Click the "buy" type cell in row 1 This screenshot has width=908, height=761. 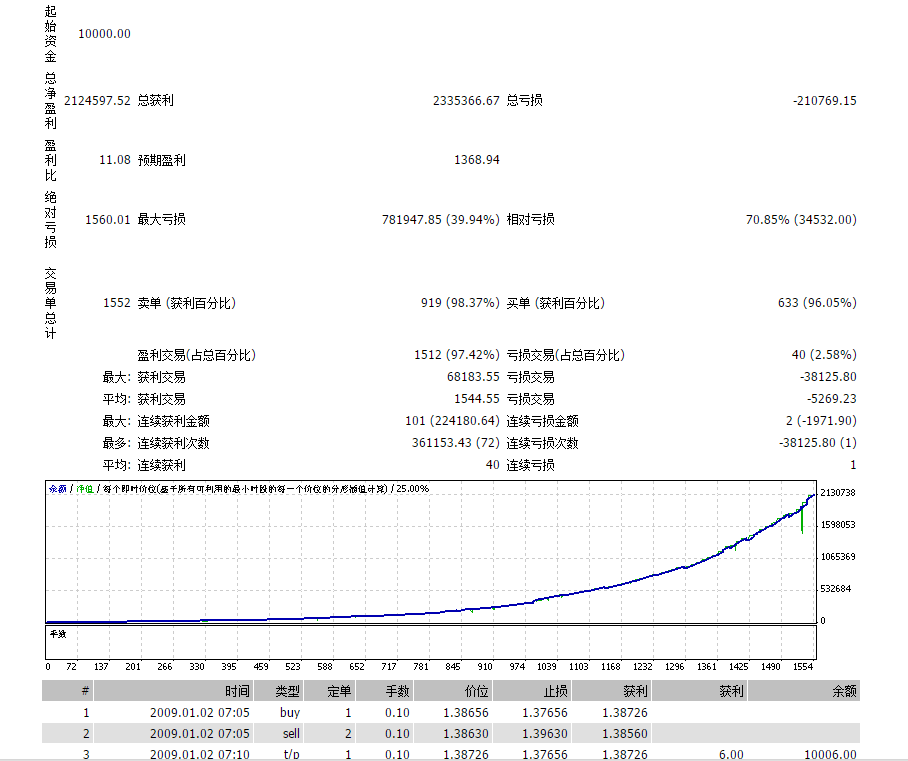(289, 713)
